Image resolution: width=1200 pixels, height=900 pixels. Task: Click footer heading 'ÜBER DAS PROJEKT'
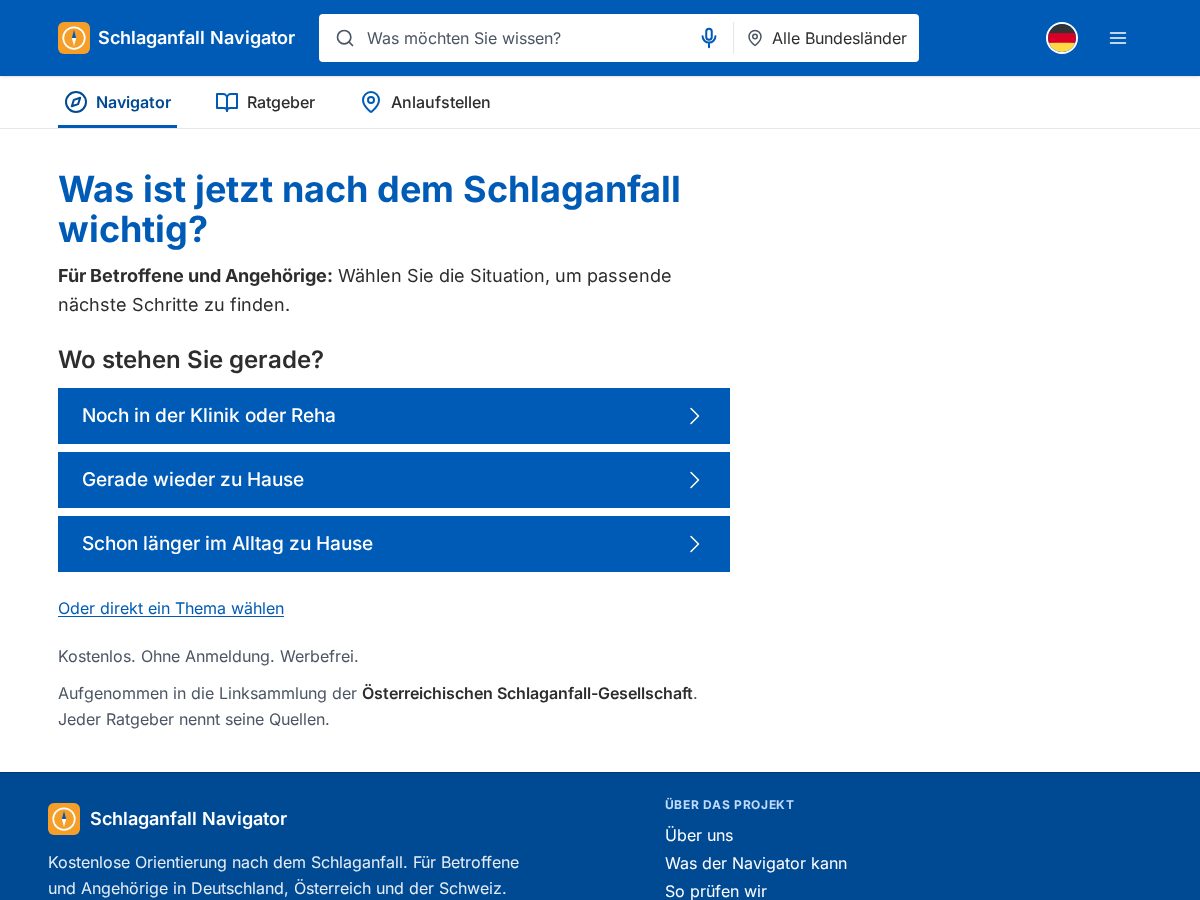(x=729, y=805)
